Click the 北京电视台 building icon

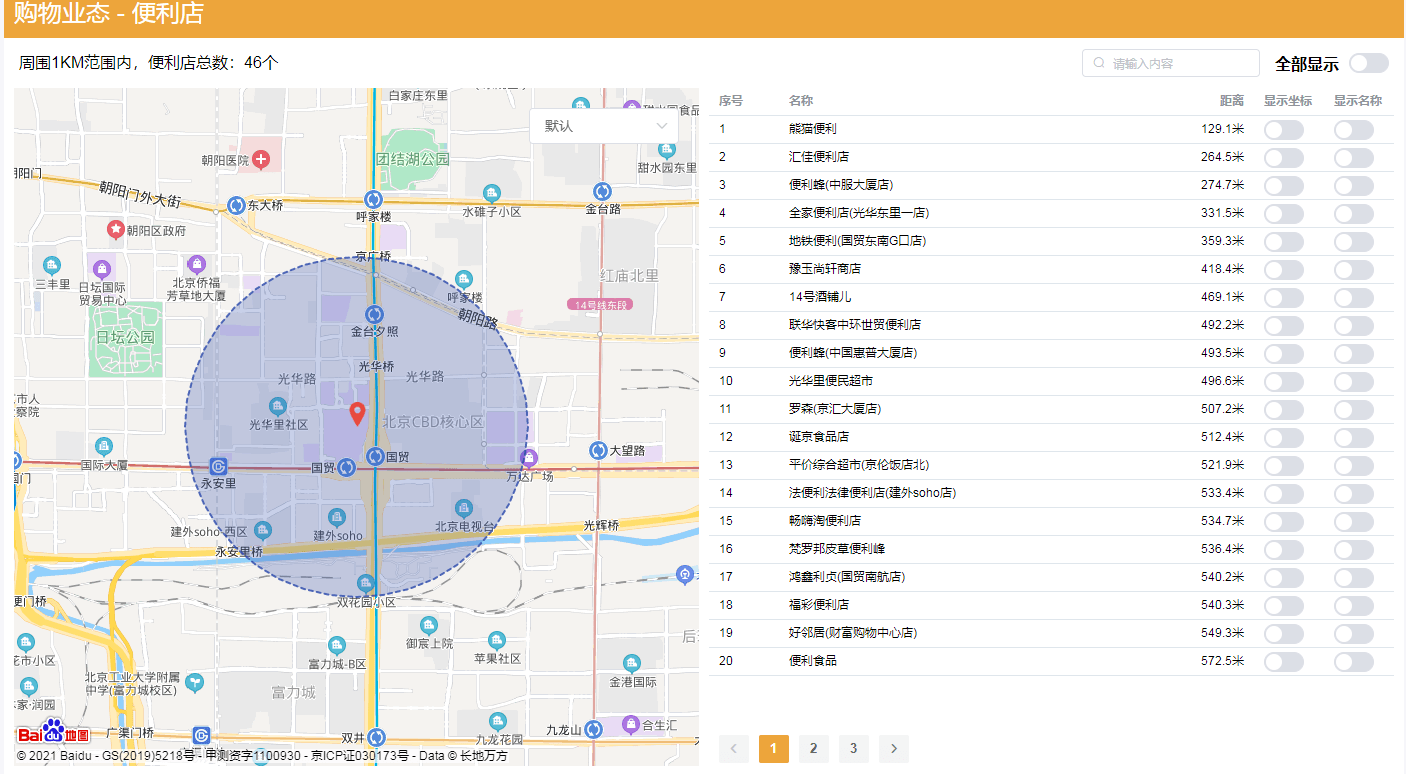(463, 508)
